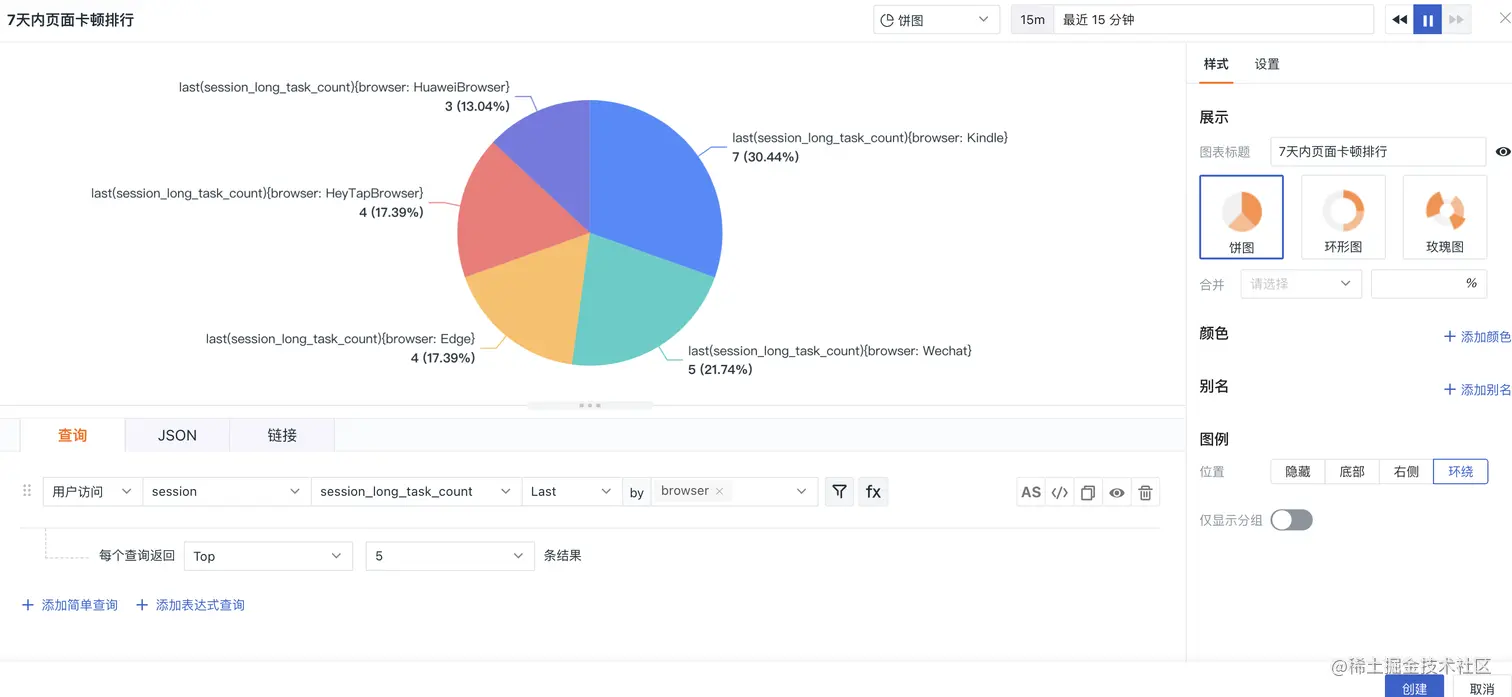This screenshot has width=1512, height=697.
Task: Click 添加表达式查询 link
Action: pyautogui.click(x=190, y=605)
